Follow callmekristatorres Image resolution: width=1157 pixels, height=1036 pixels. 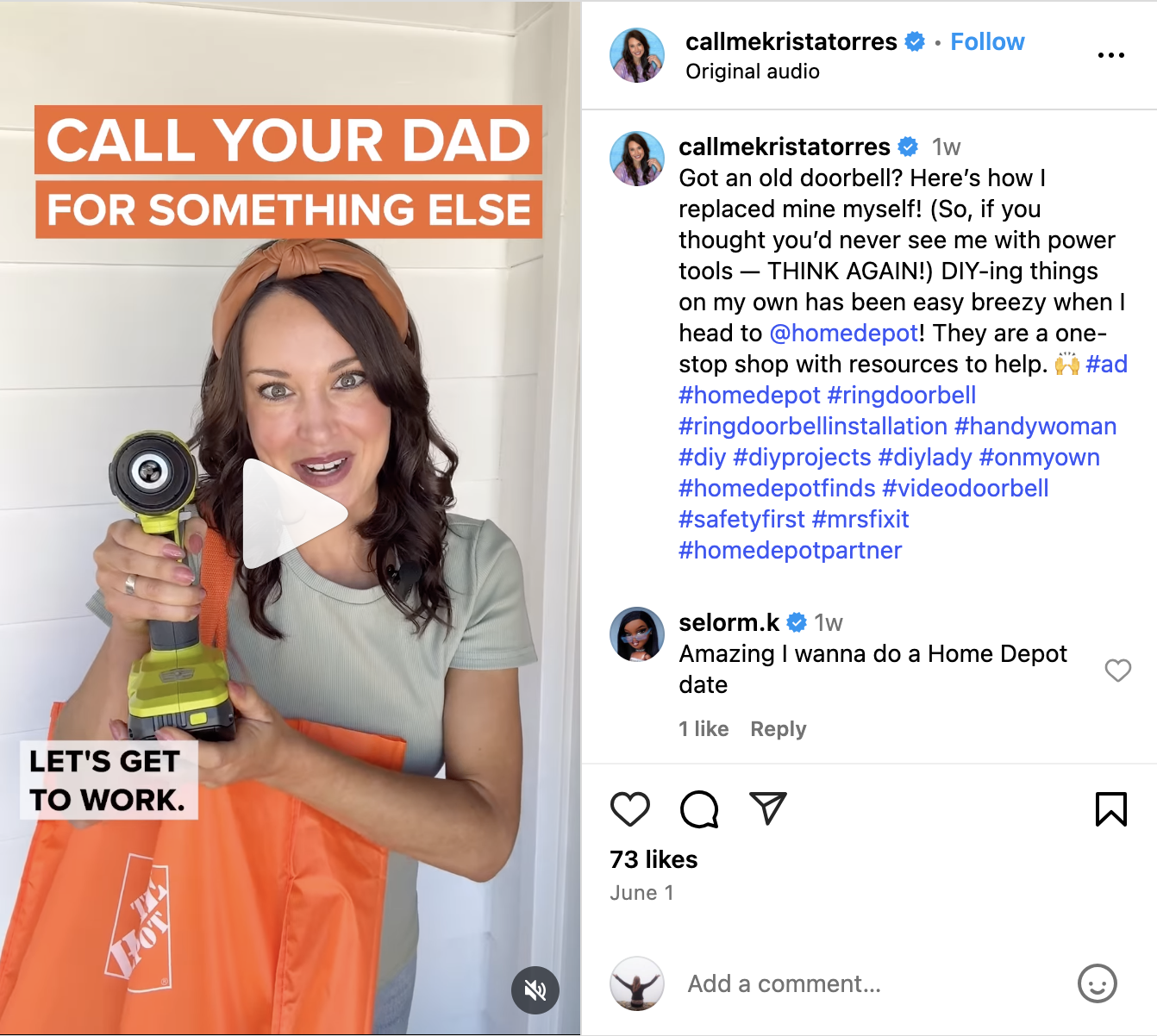coord(987,41)
